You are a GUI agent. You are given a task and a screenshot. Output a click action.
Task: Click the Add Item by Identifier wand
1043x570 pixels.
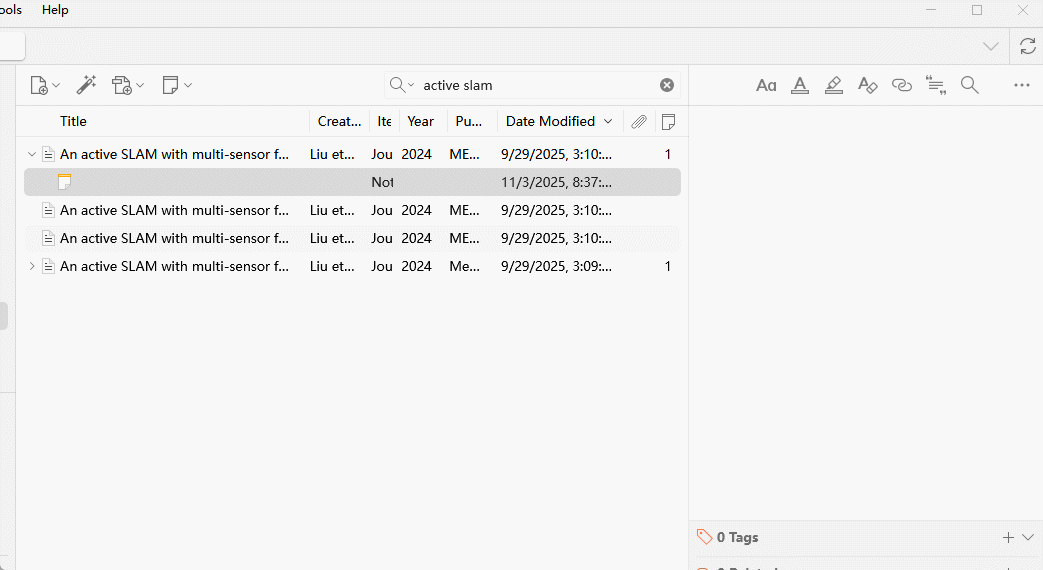[86, 85]
